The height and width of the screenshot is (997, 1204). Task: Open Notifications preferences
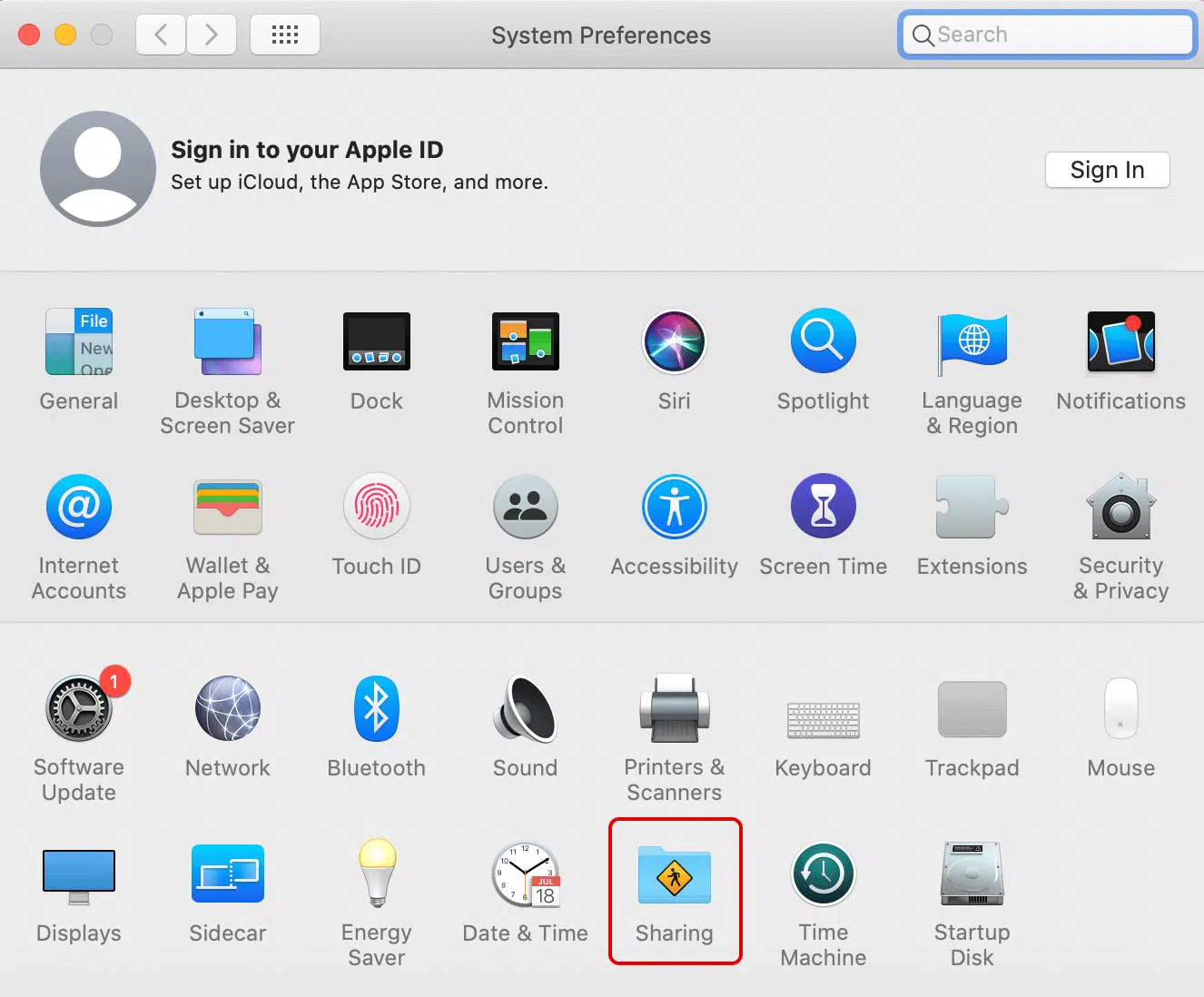(1121, 342)
